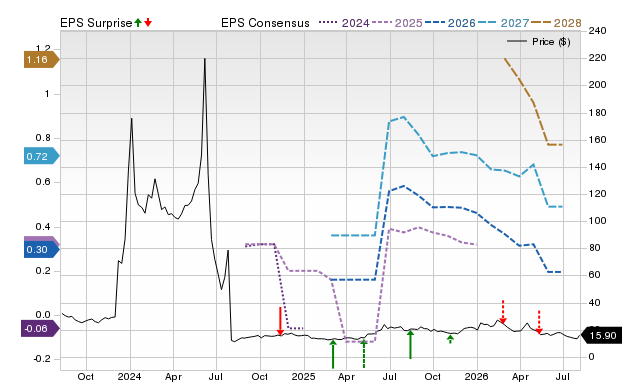Click the 15.90 current price label
This screenshot has height=382, width=640.
click(601, 335)
